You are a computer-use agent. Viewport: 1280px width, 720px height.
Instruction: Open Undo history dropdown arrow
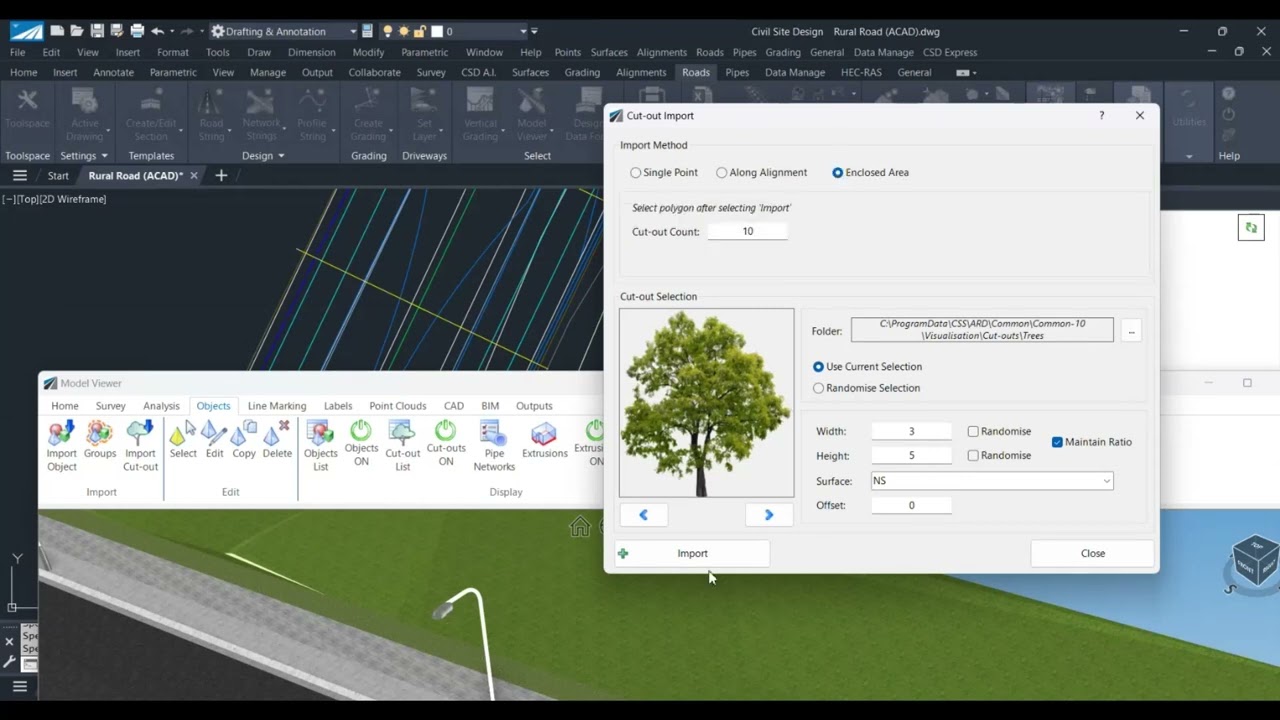pos(172,32)
